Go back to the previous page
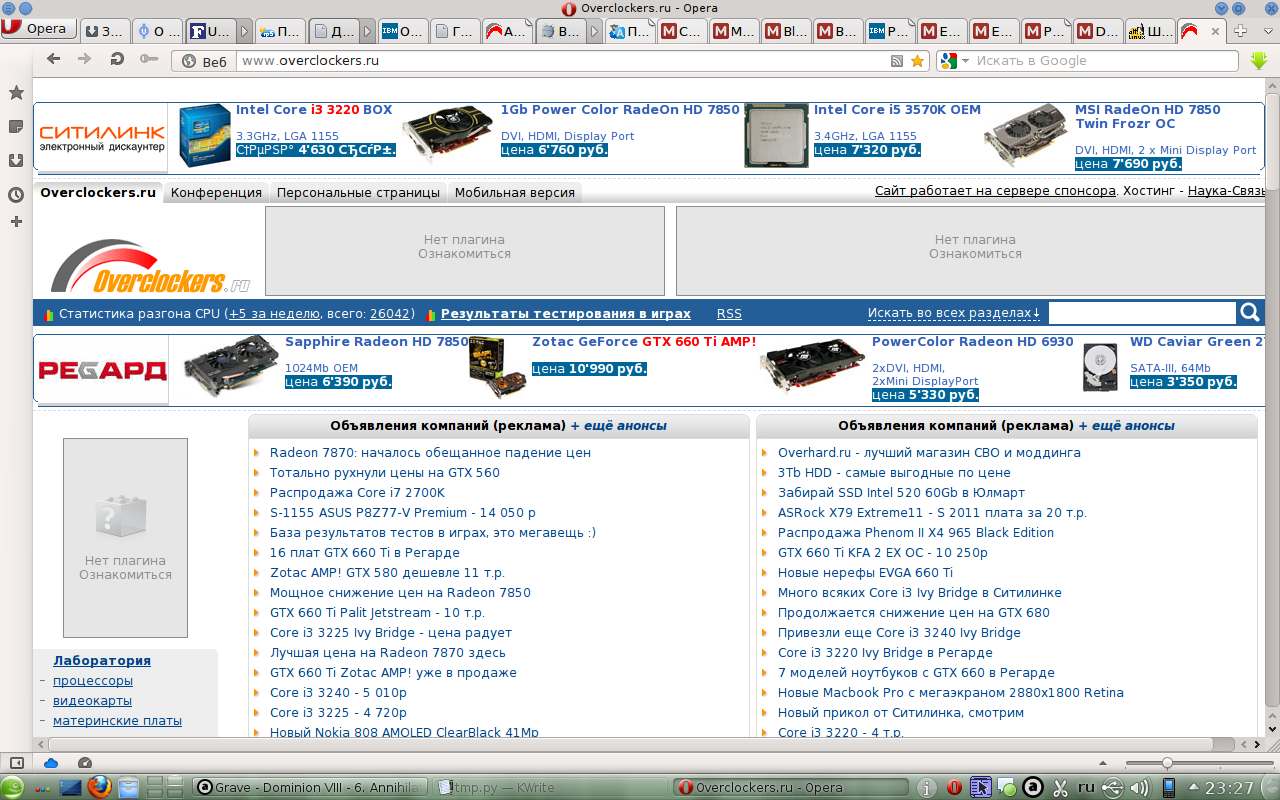Image resolution: width=1280 pixels, height=800 pixels. coord(53,60)
